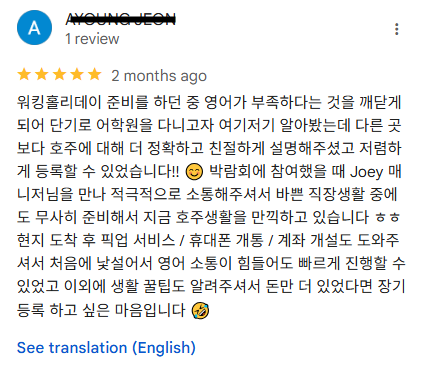Click the name "Joey" in the review
The height and width of the screenshot is (369, 422).
coord(366,172)
